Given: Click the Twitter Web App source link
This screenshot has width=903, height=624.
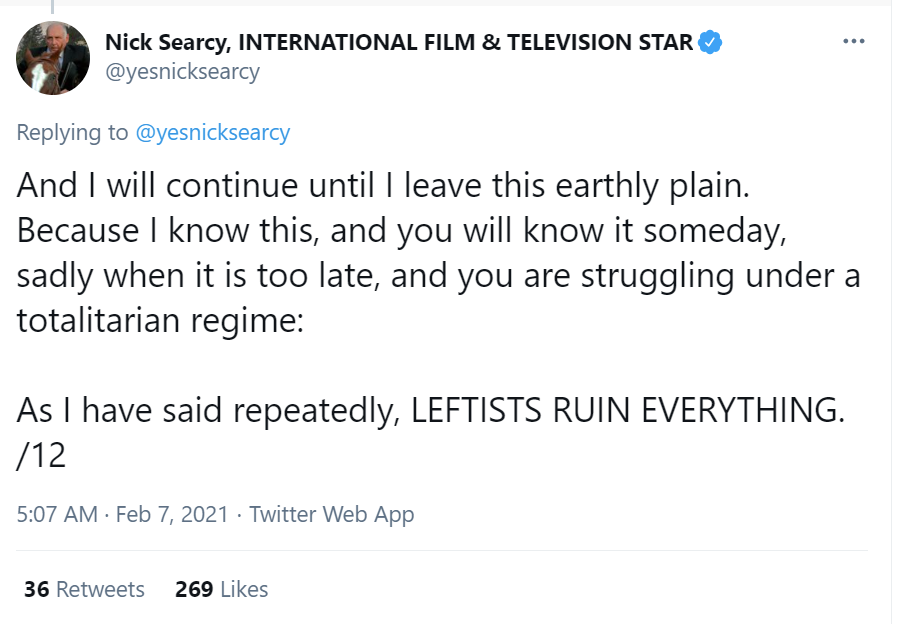Looking at the screenshot, I should click(331, 514).
